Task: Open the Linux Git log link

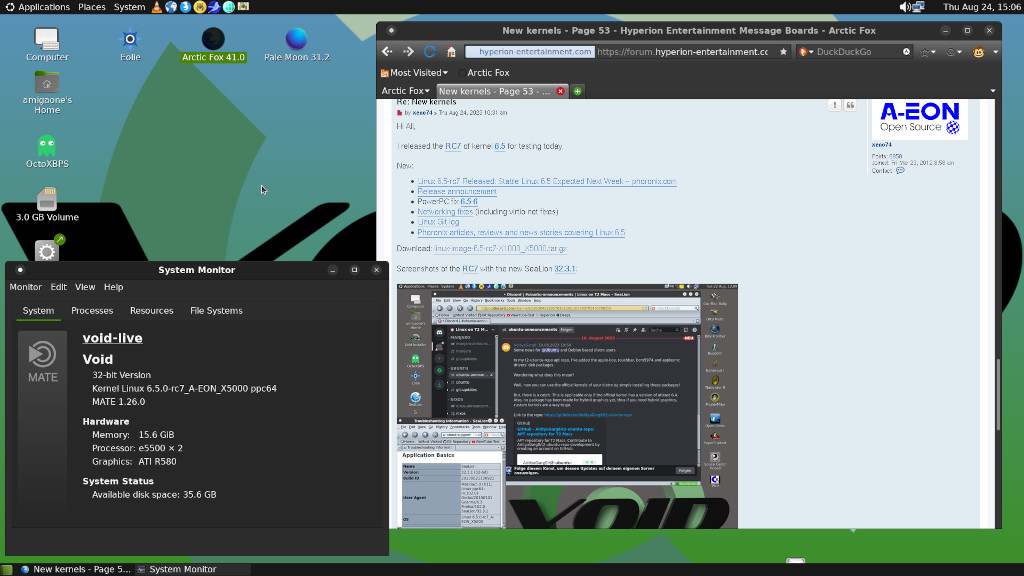Action: [438, 222]
